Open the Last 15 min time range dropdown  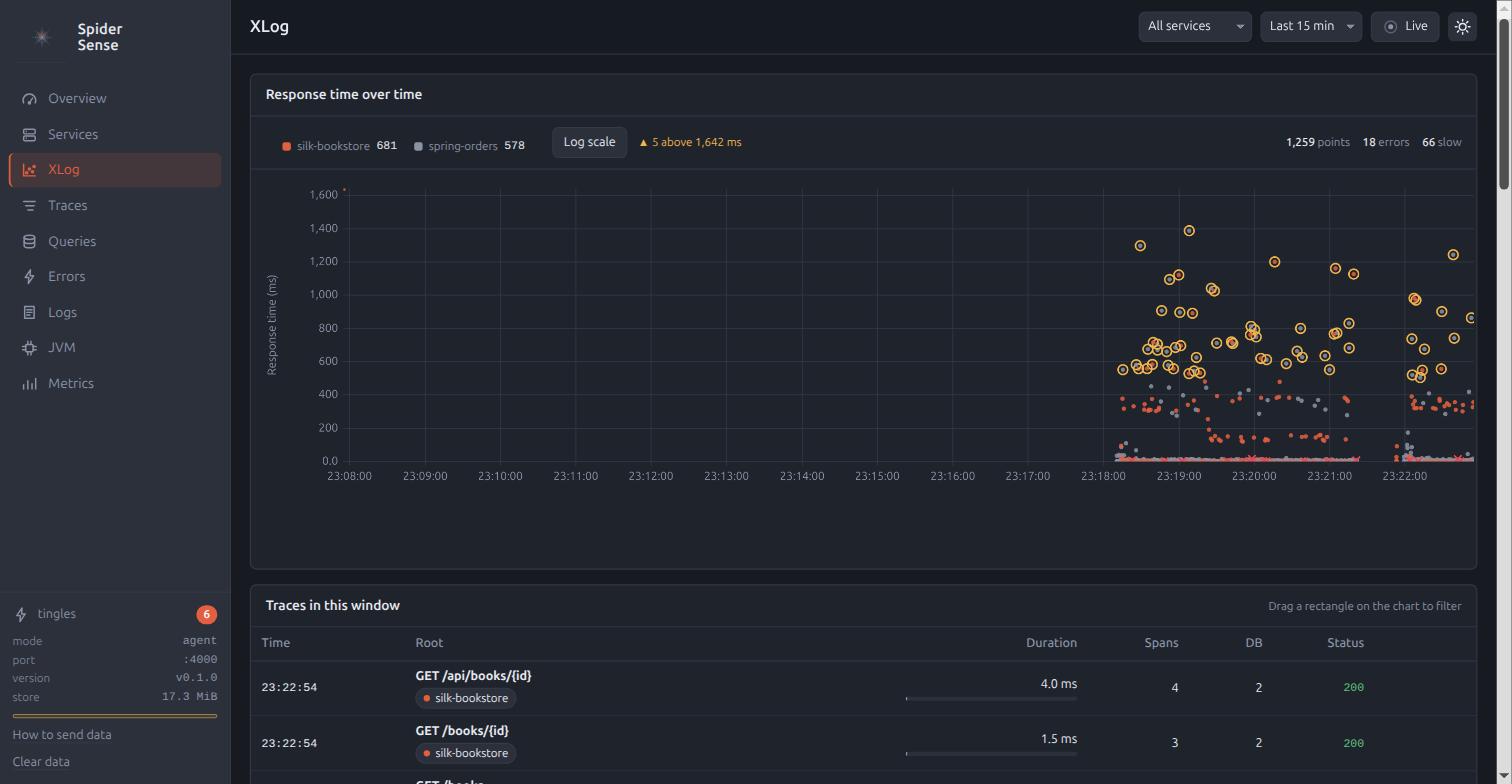coord(1311,26)
